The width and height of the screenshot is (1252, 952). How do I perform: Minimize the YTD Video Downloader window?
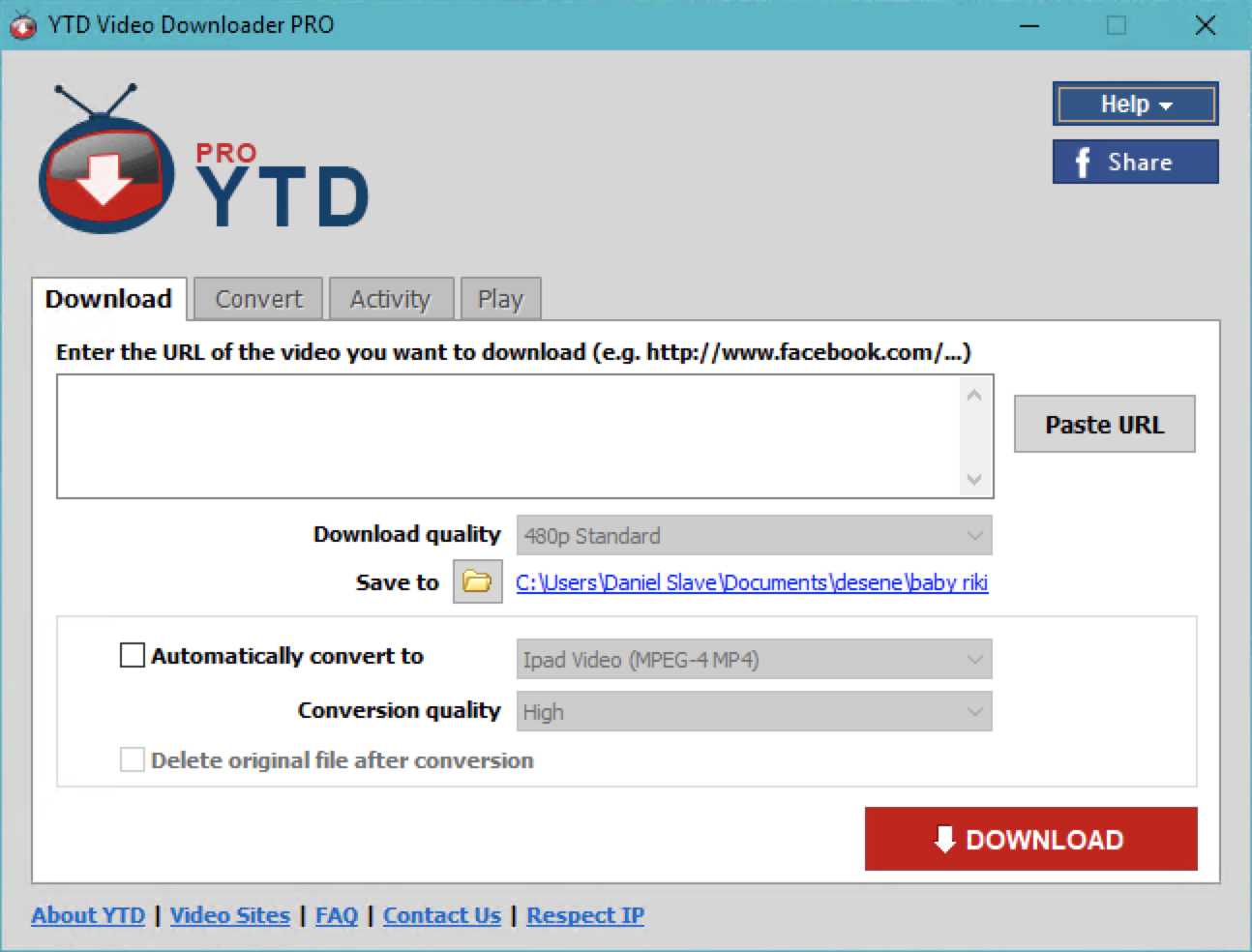tap(1029, 25)
